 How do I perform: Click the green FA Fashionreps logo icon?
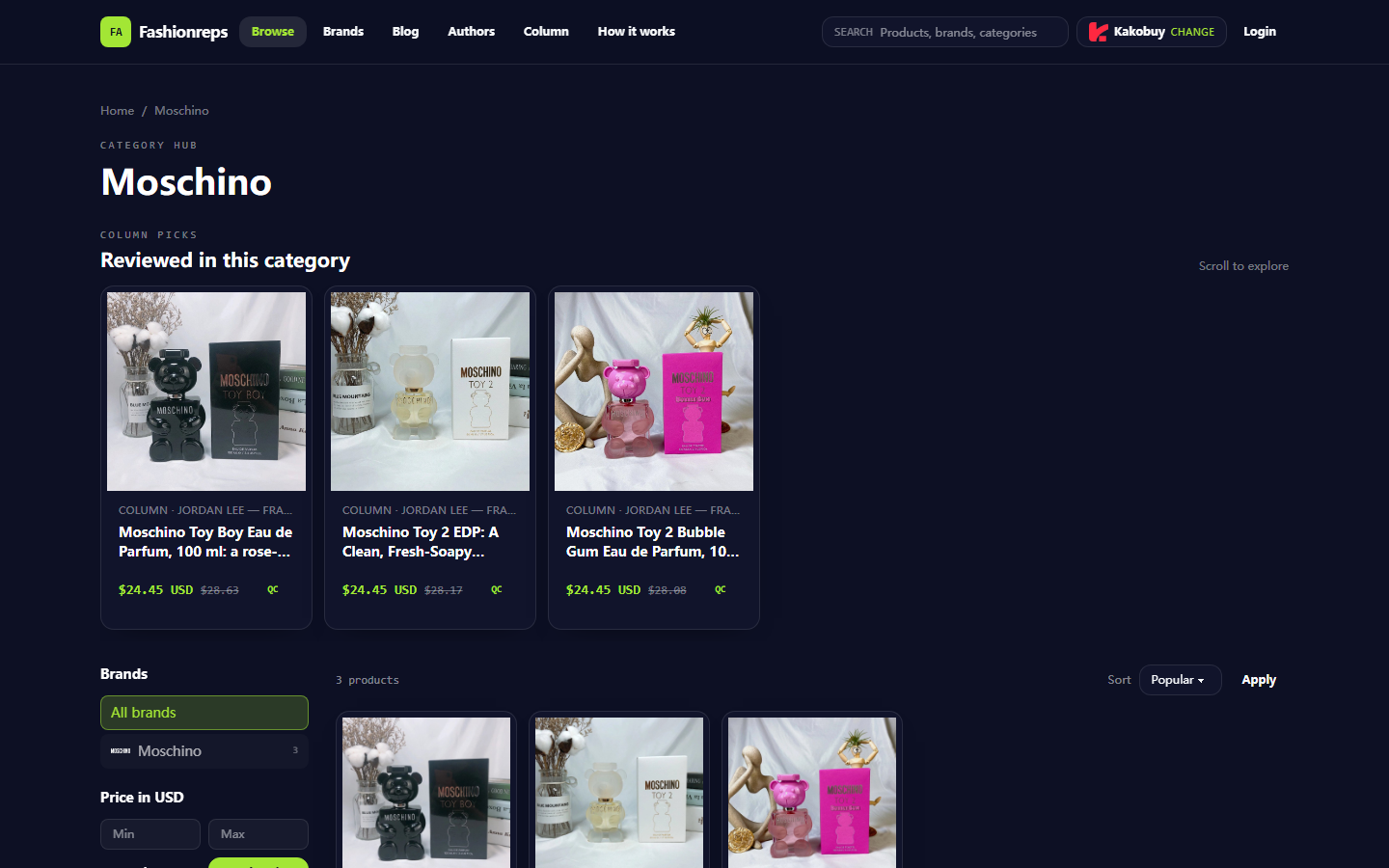[x=116, y=32]
